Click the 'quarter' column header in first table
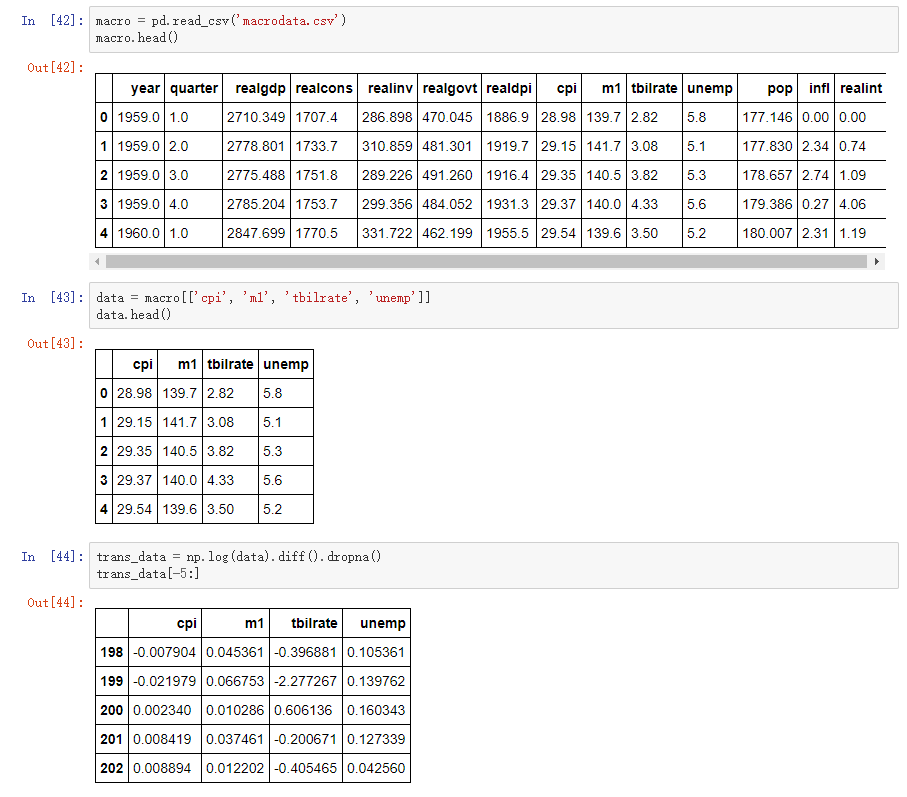This screenshot has width=907, height=797. [194, 88]
